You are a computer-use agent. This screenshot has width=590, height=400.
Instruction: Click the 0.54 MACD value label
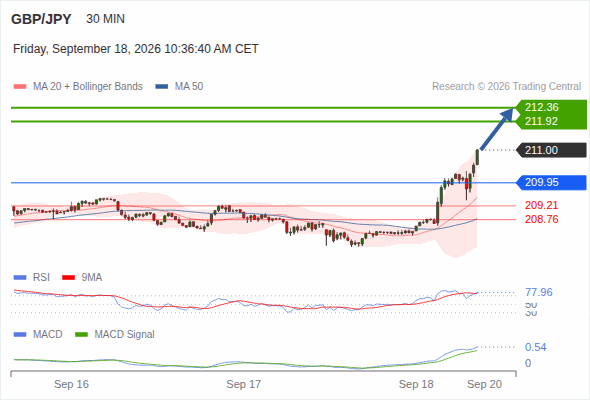535,347
